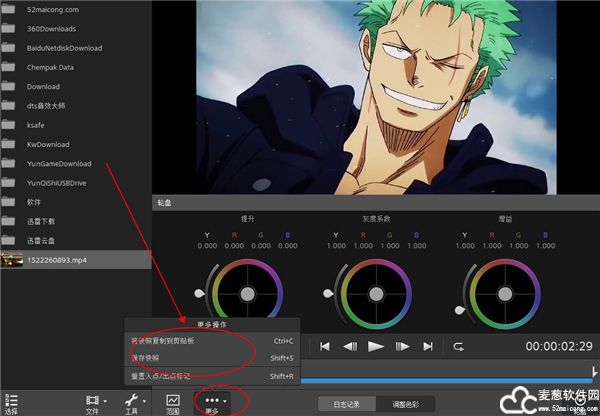
Task: Select 将快照复制到剪贴板 (Copy snapshot) menu item
Action: coord(164,340)
